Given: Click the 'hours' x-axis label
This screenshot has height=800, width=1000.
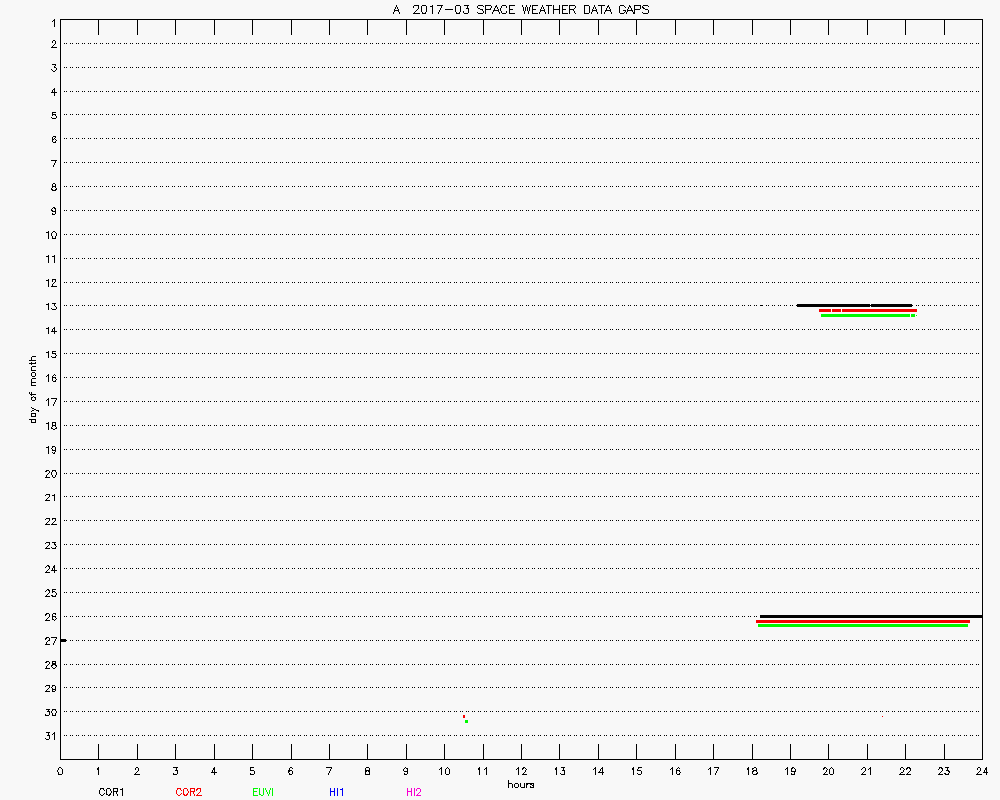Looking at the screenshot, I should [520, 785].
